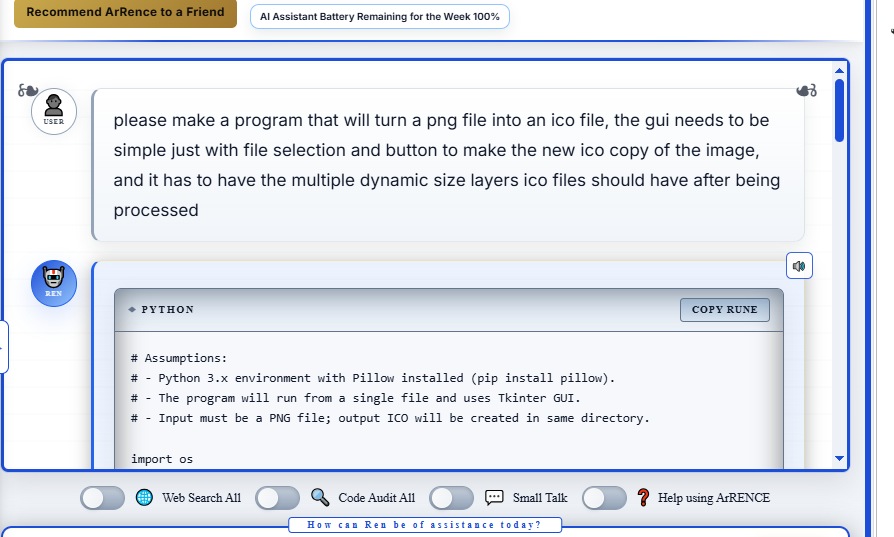894x537 pixels.
Task: Click the '# Assumptions:' code line
Action: 179,358
